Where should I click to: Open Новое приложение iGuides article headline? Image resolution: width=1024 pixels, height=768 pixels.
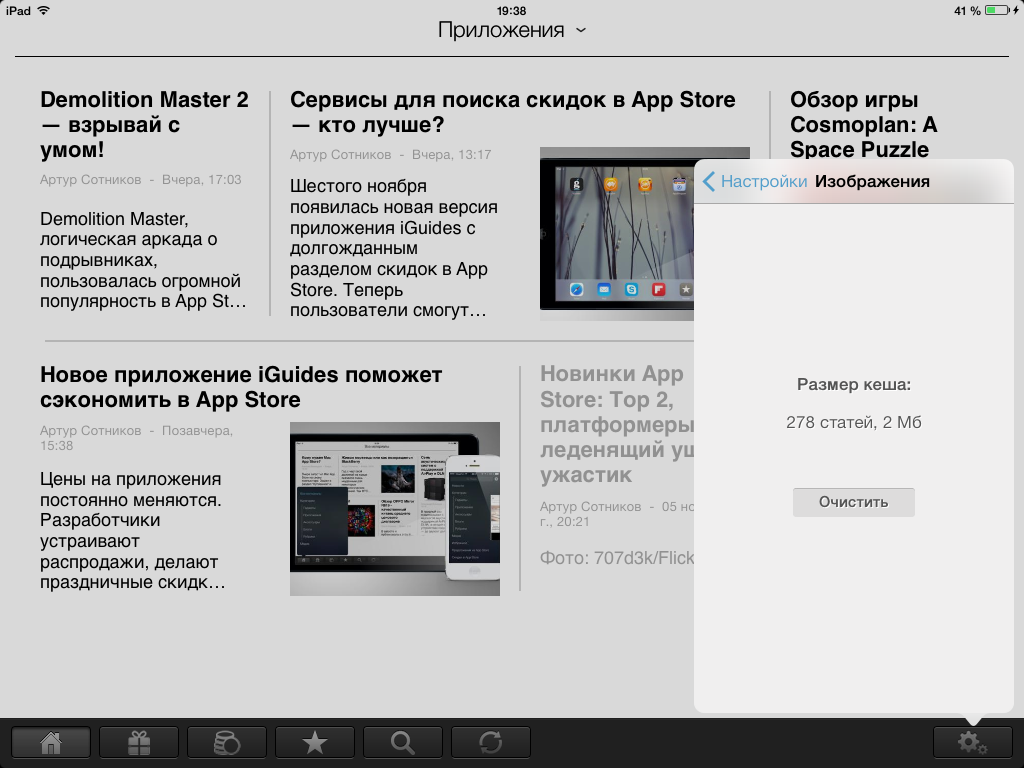(241, 387)
